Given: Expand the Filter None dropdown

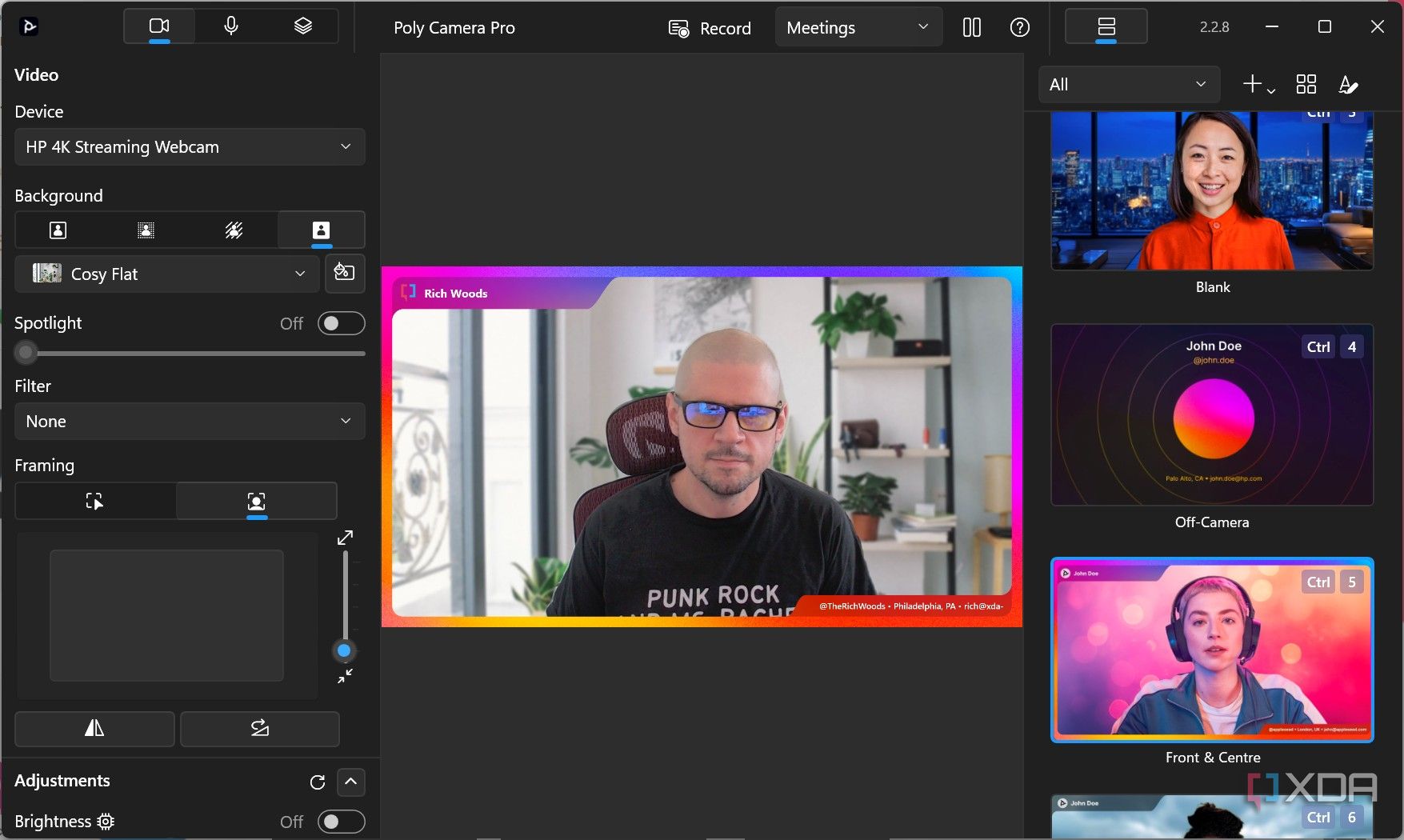Looking at the screenshot, I should point(190,421).
